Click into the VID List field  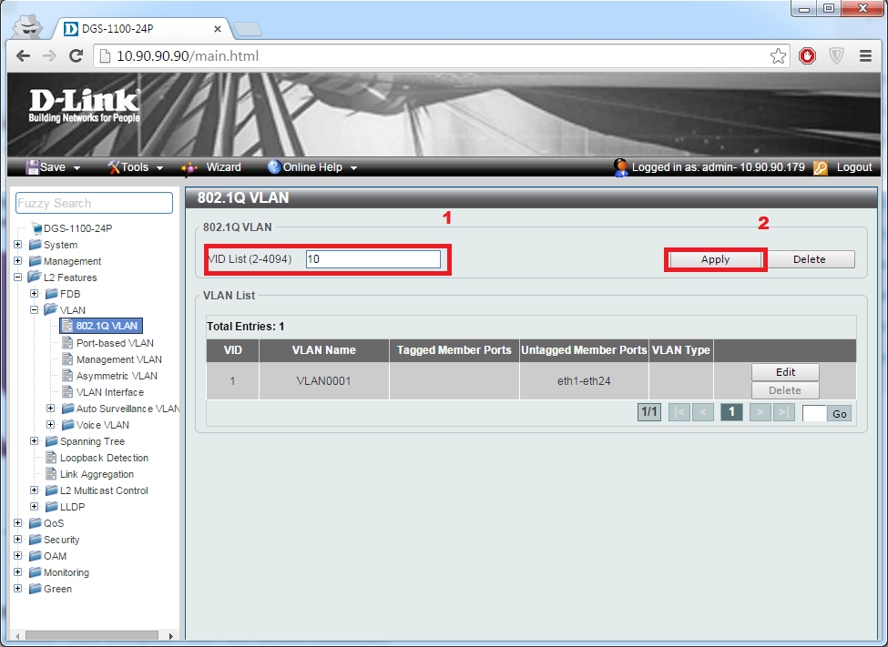(373, 260)
